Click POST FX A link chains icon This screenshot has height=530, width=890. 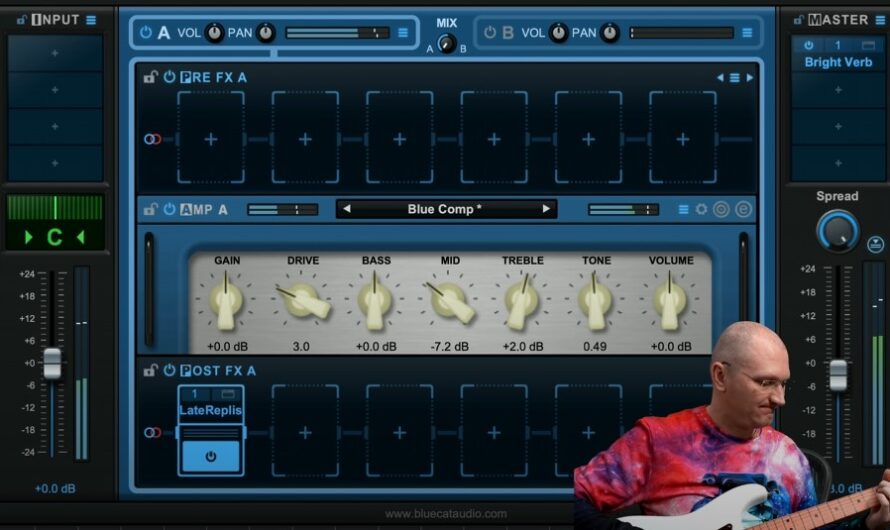tap(152, 432)
